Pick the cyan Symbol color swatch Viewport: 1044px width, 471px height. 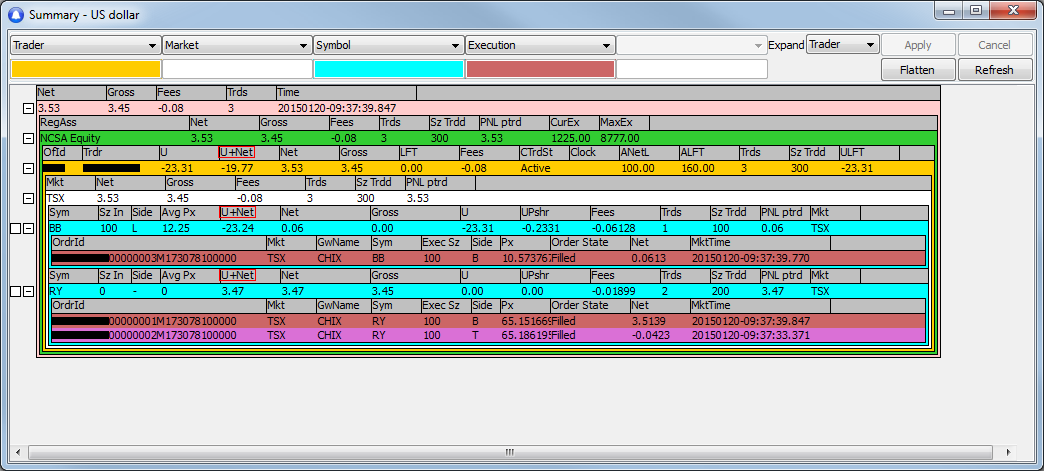pyautogui.click(x=389, y=69)
